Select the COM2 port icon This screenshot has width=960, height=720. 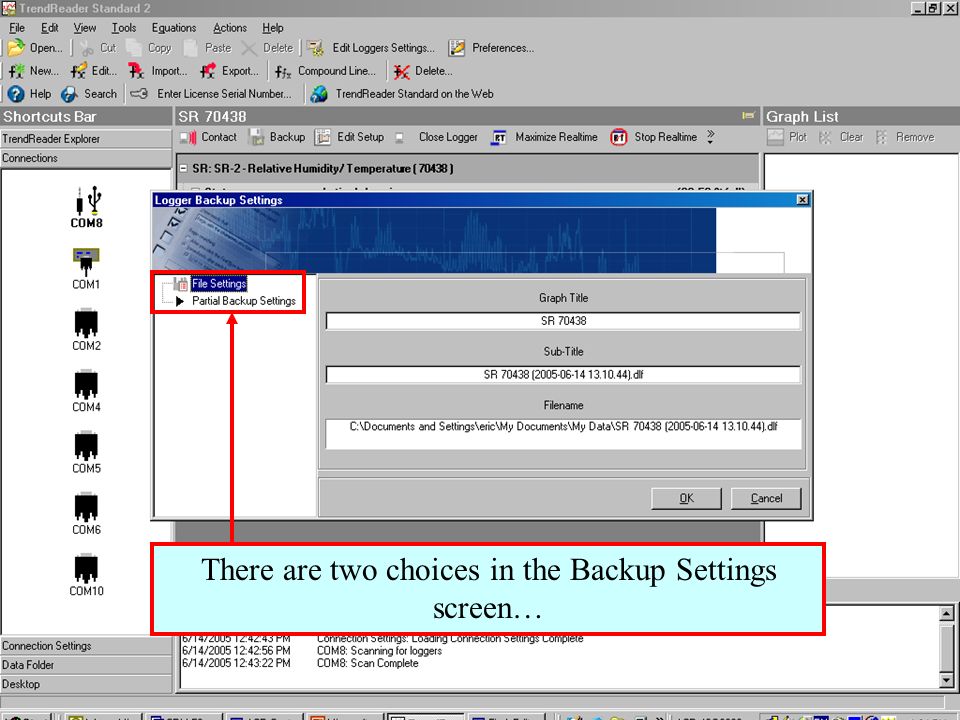coord(86,330)
